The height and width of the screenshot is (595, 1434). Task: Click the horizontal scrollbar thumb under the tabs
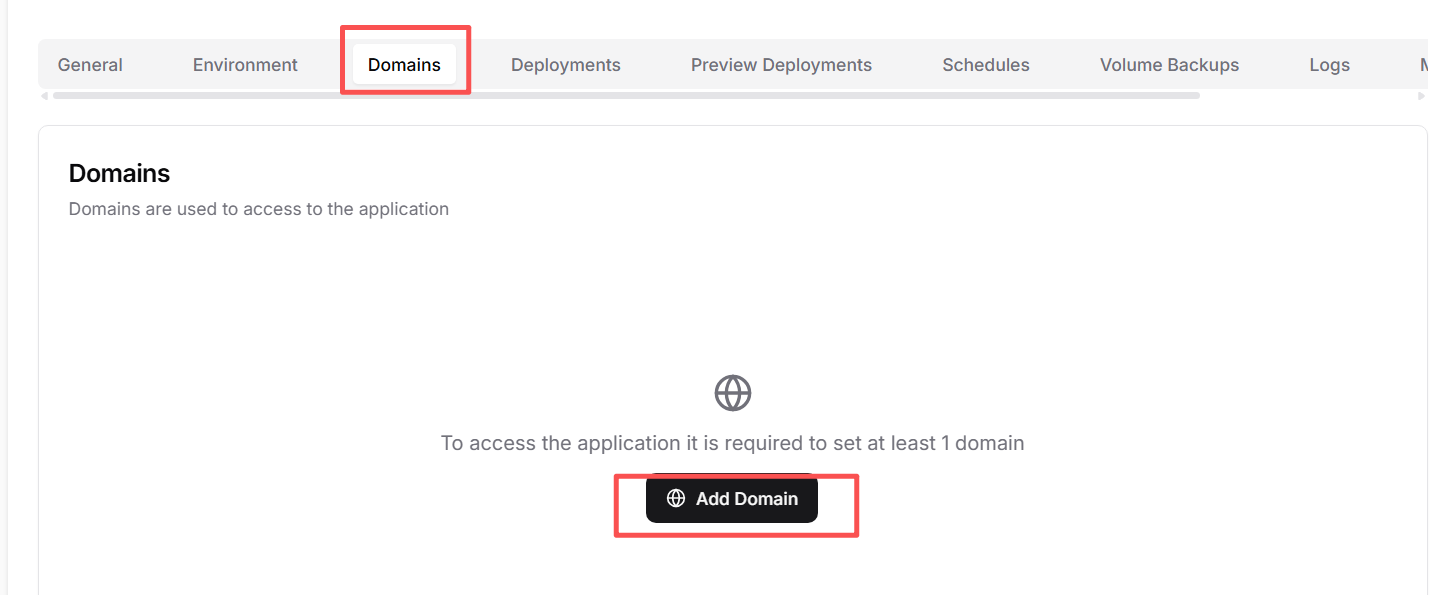[625, 96]
